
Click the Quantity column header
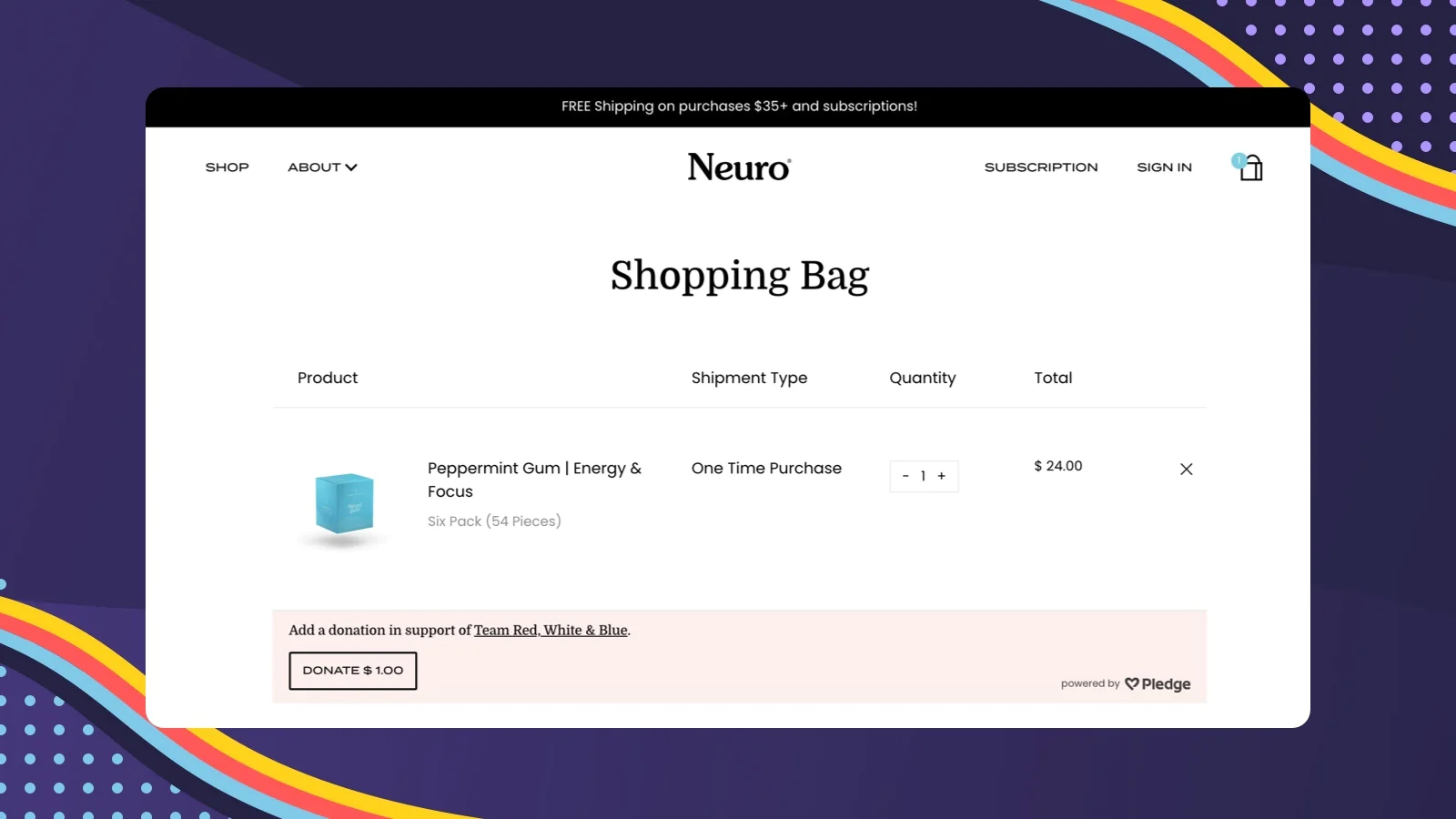coord(923,378)
